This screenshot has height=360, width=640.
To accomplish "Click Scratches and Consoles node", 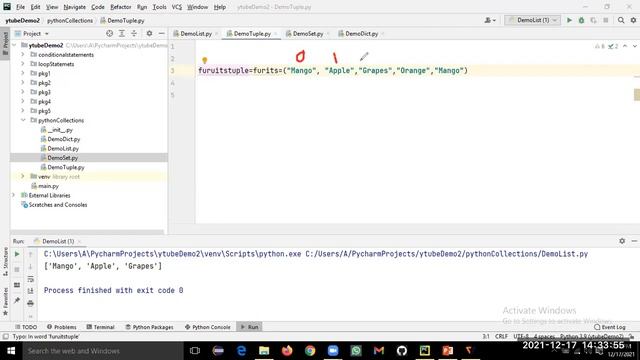I will (58, 204).
